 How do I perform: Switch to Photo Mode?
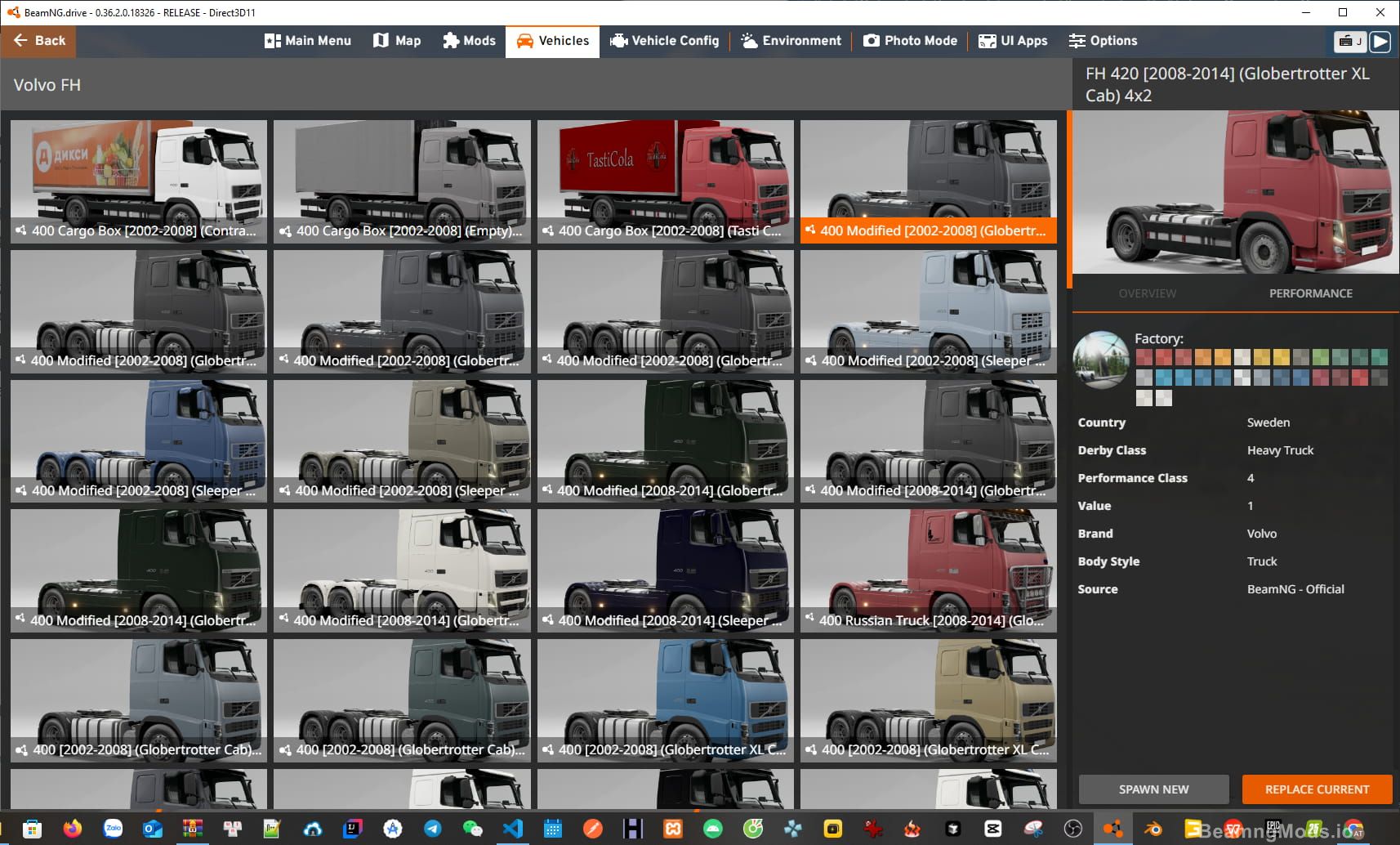pyautogui.click(x=910, y=41)
